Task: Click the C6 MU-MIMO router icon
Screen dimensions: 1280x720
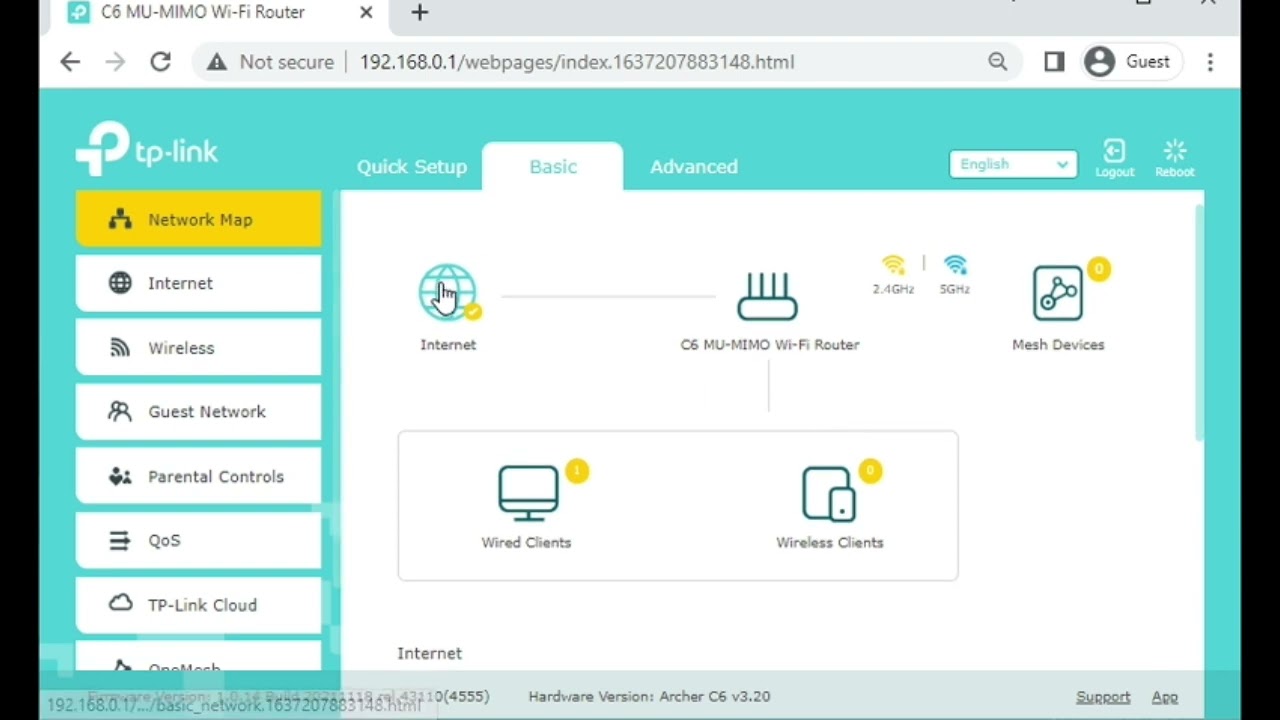Action: click(767, 296)
